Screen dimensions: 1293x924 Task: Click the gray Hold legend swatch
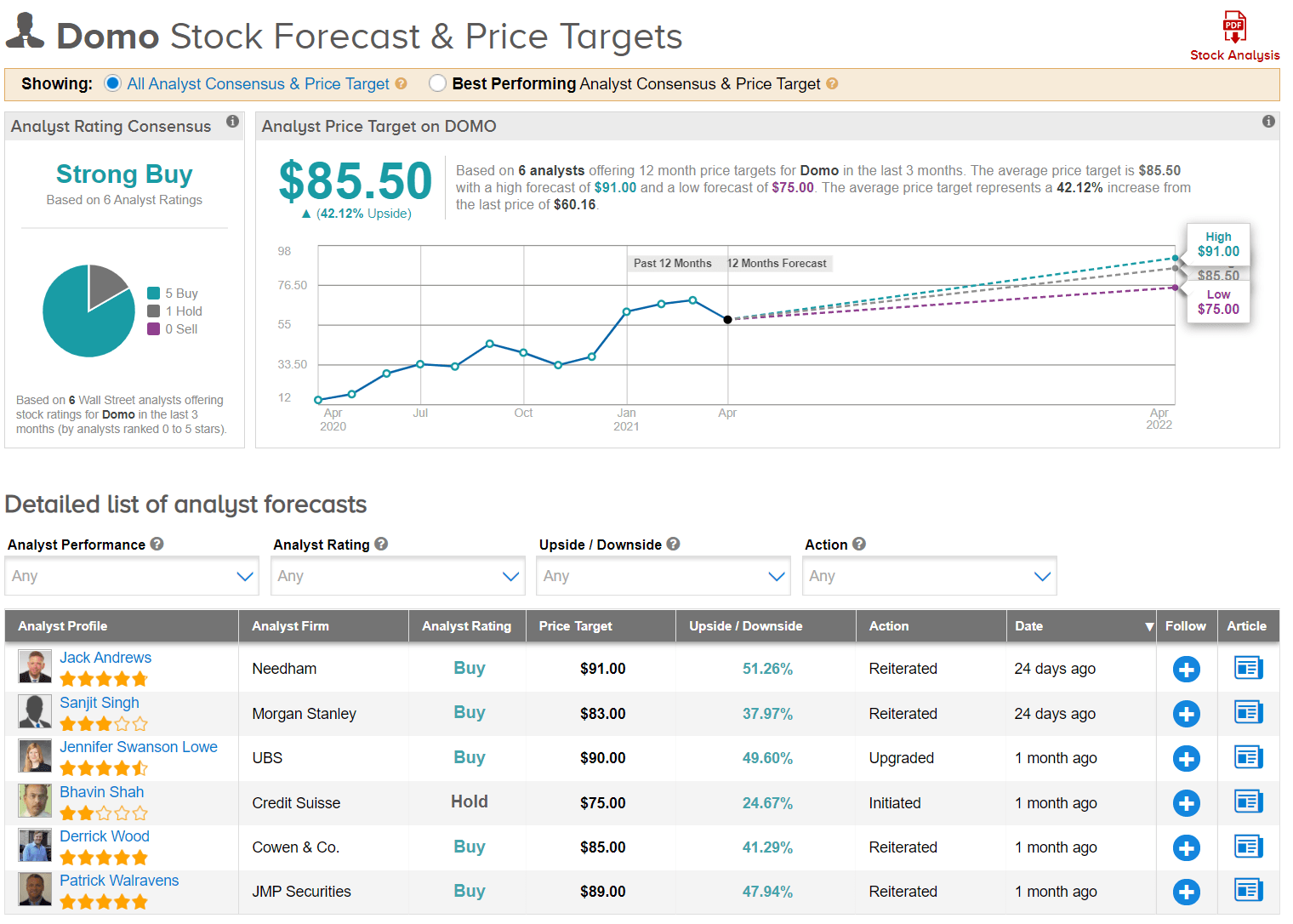(x=154, y=311)
